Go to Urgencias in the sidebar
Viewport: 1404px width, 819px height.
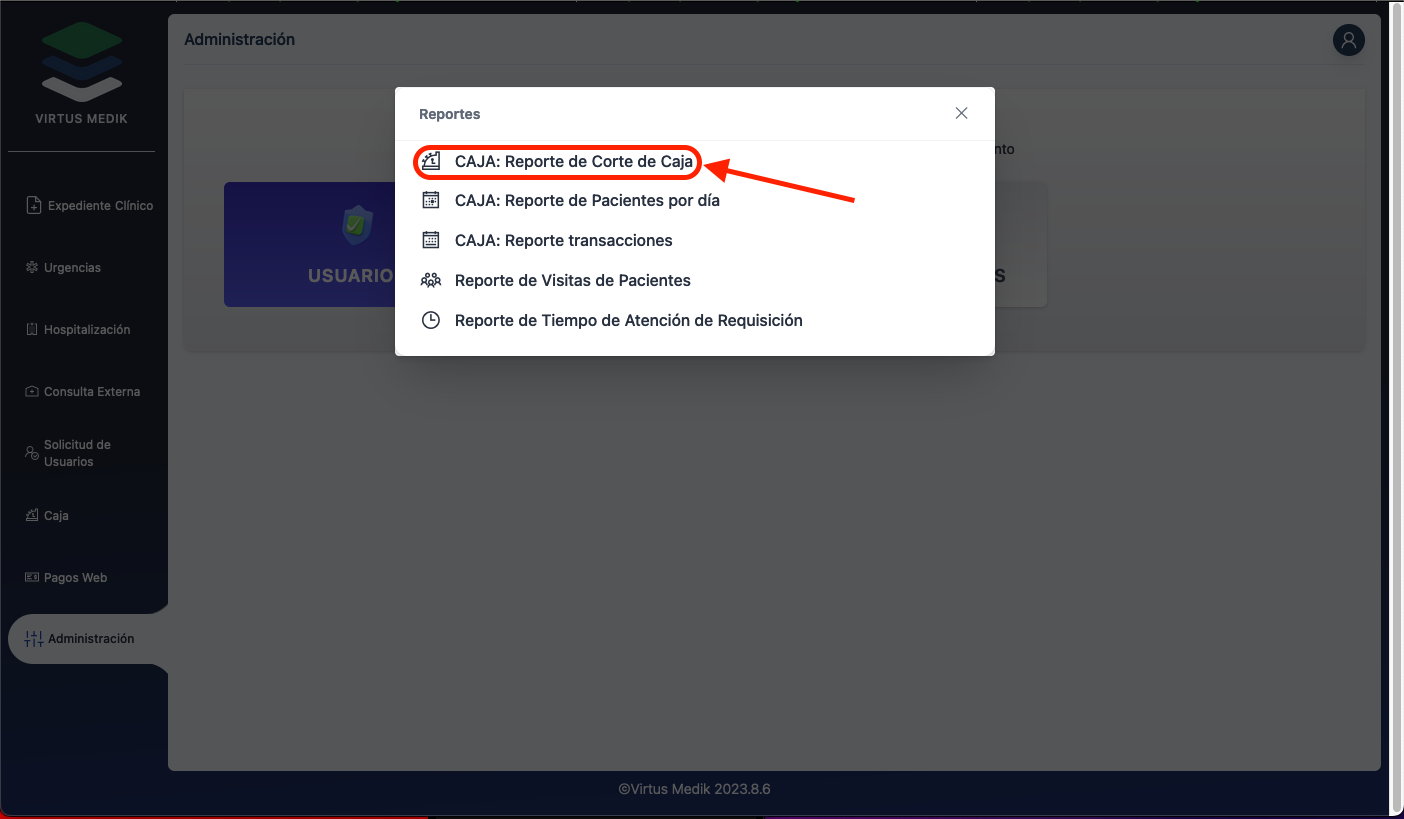tap(72, 268)
